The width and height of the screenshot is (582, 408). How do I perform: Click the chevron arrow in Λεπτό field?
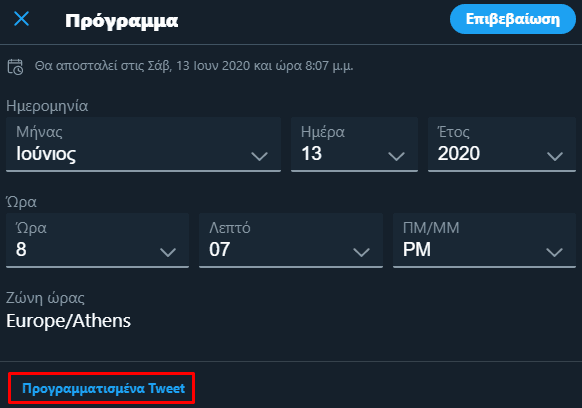click(x=361, y=252)
